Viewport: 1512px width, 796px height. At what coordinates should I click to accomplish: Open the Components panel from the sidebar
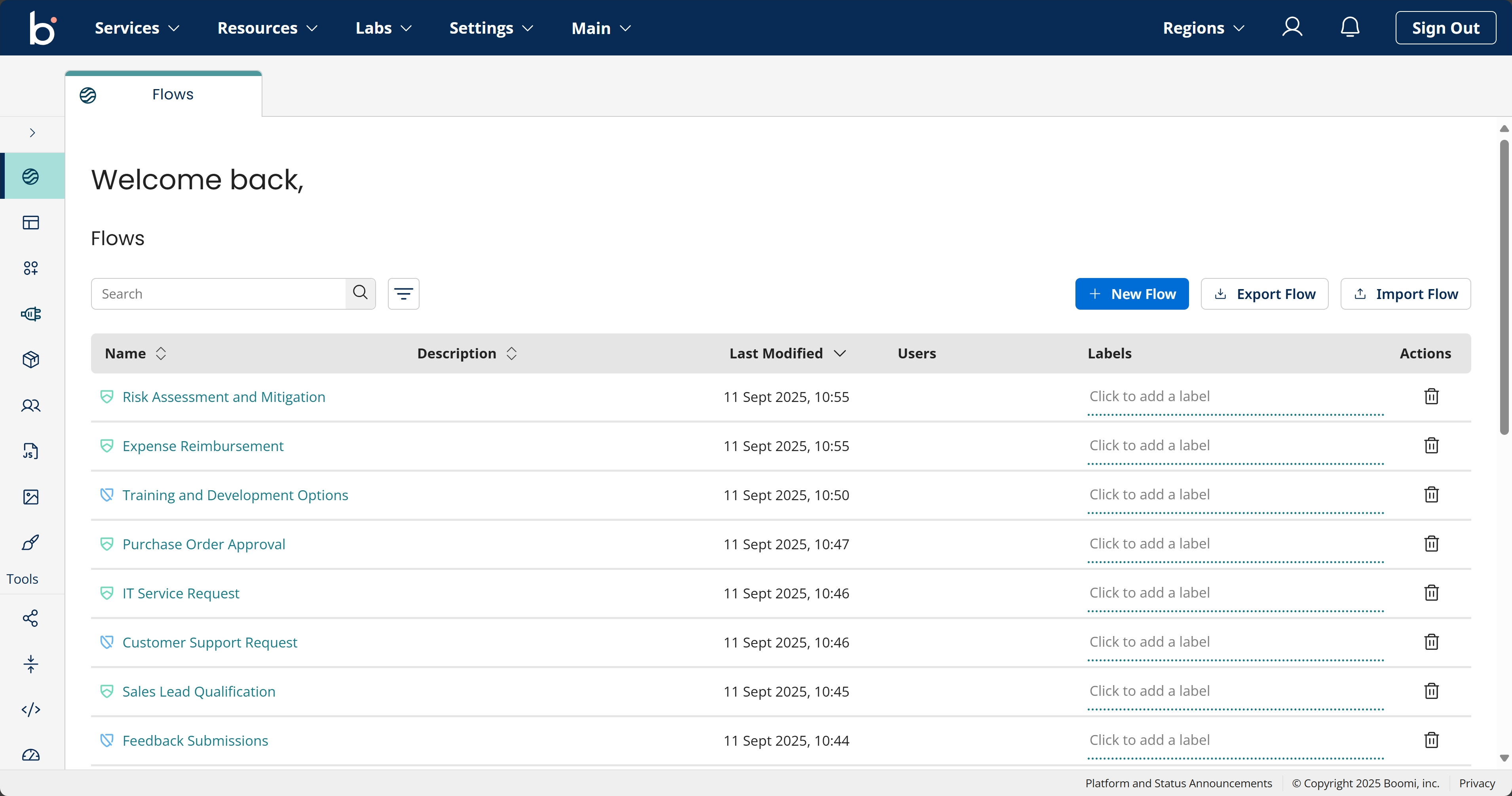(x=31, y=268)
